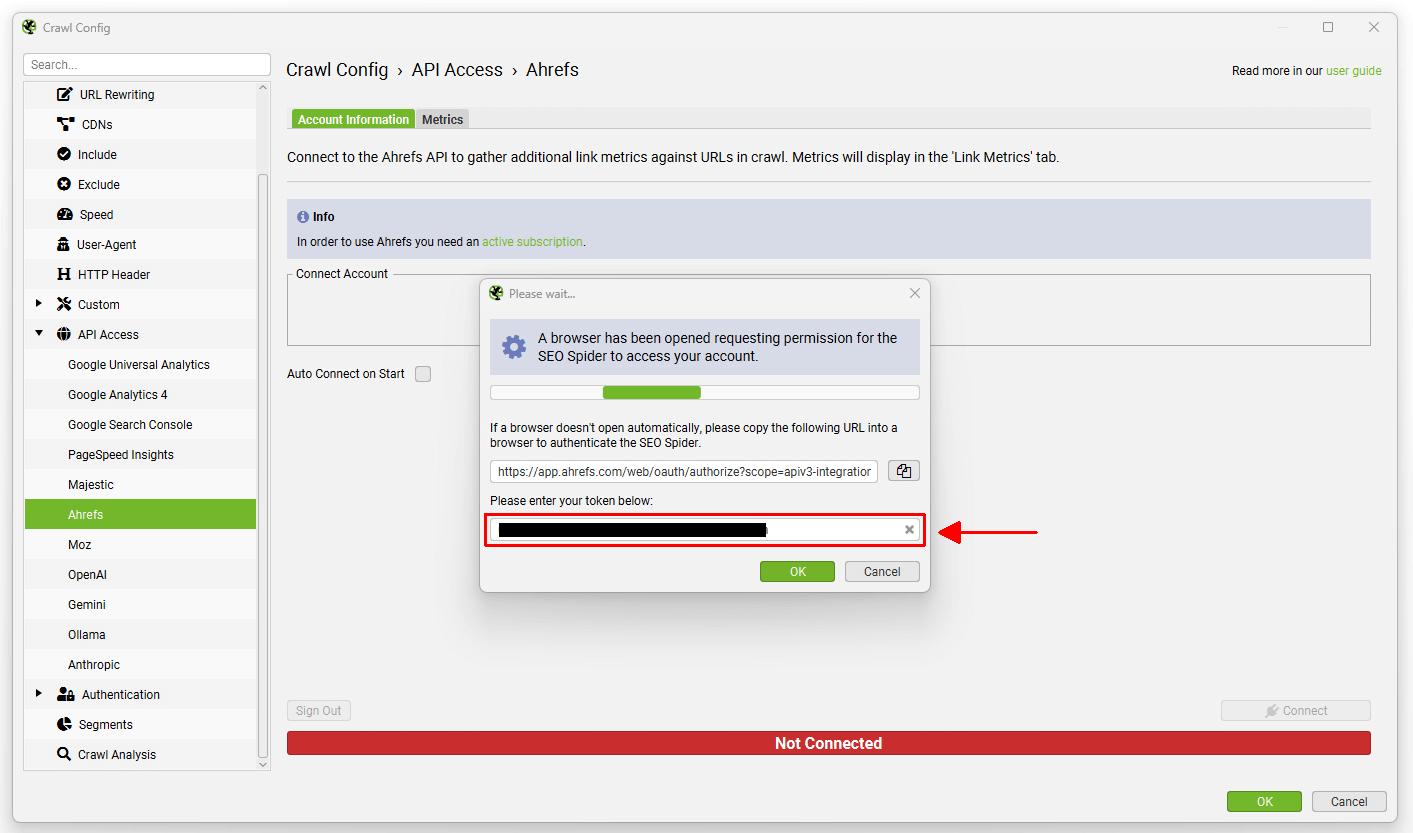
Task: Click the Include checkmark icon
Action: pos(64,155)
